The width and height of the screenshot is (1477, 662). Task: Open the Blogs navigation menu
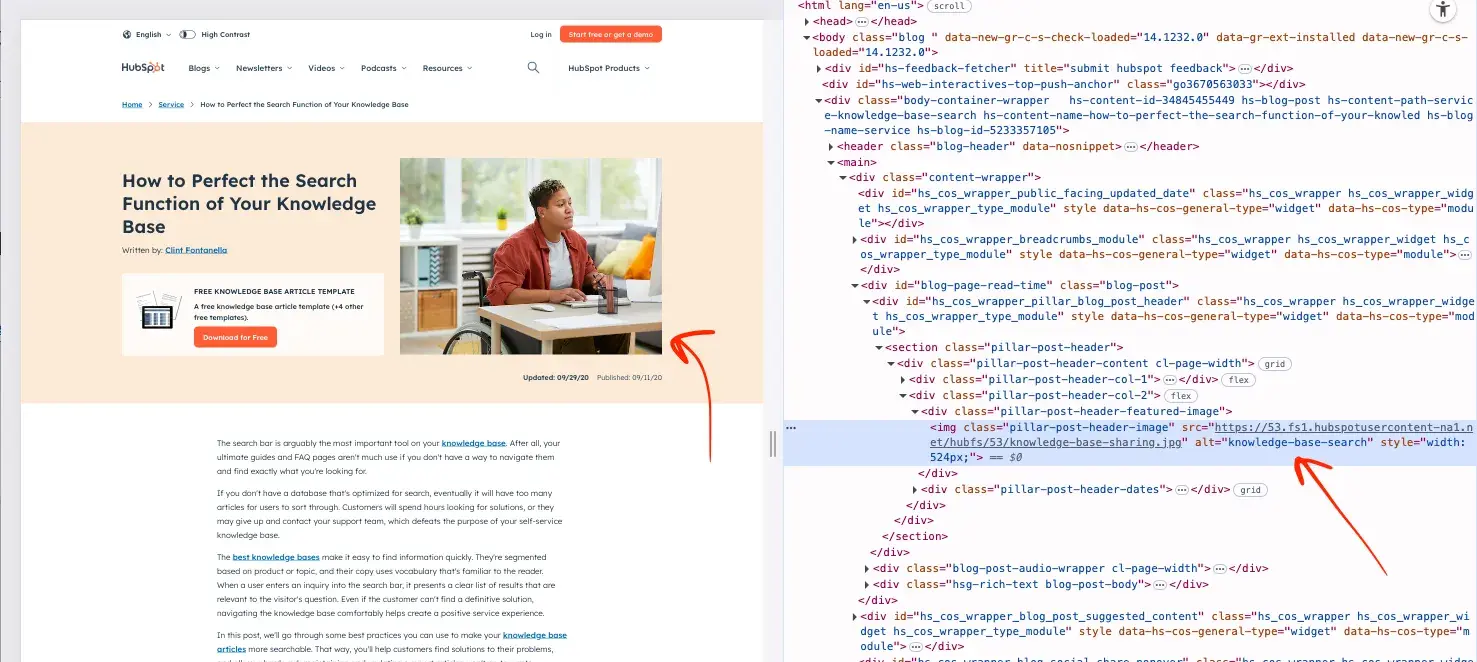[x=203, y=67]
